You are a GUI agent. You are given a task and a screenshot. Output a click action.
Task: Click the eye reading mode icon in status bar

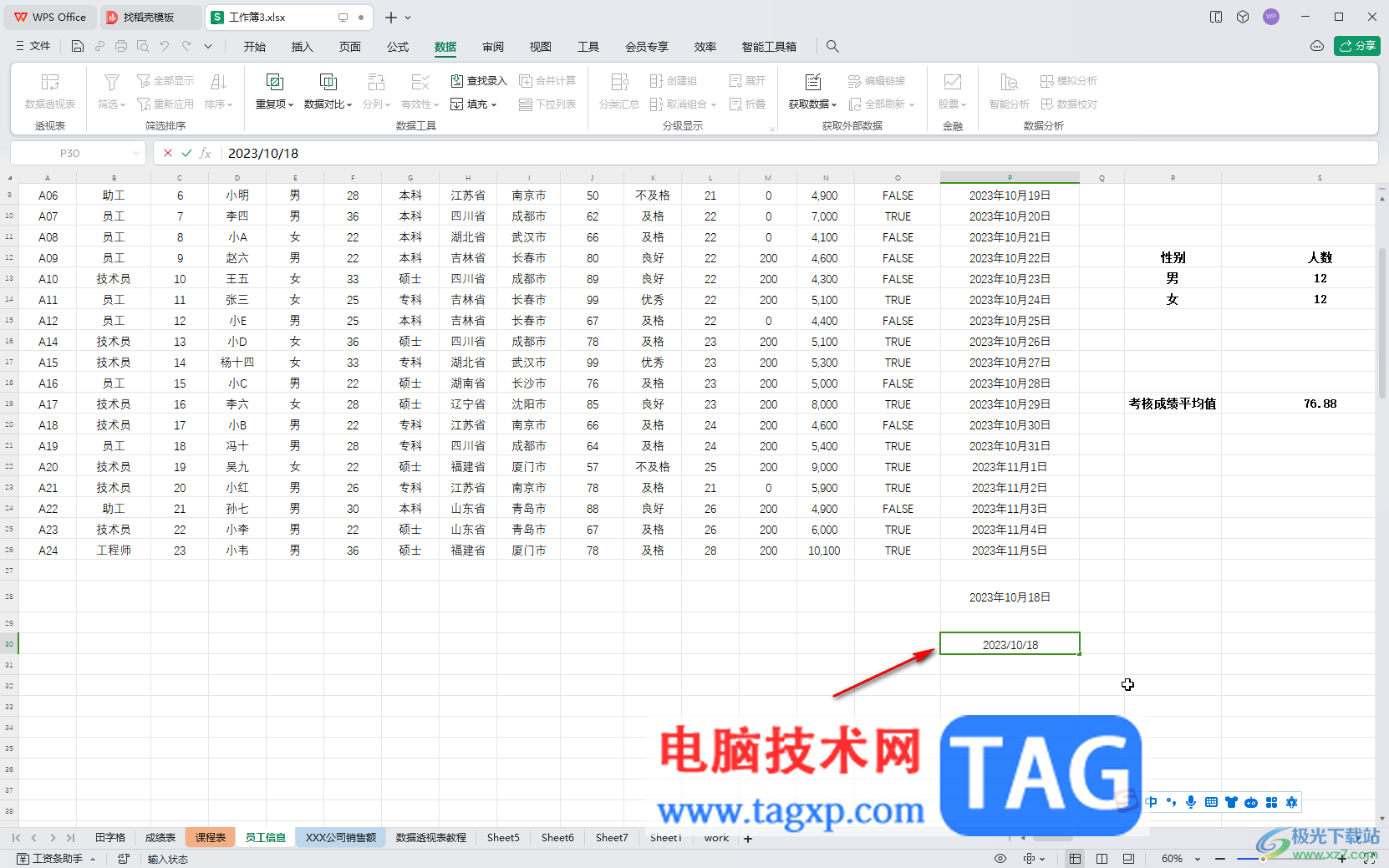click(1000, 859)
